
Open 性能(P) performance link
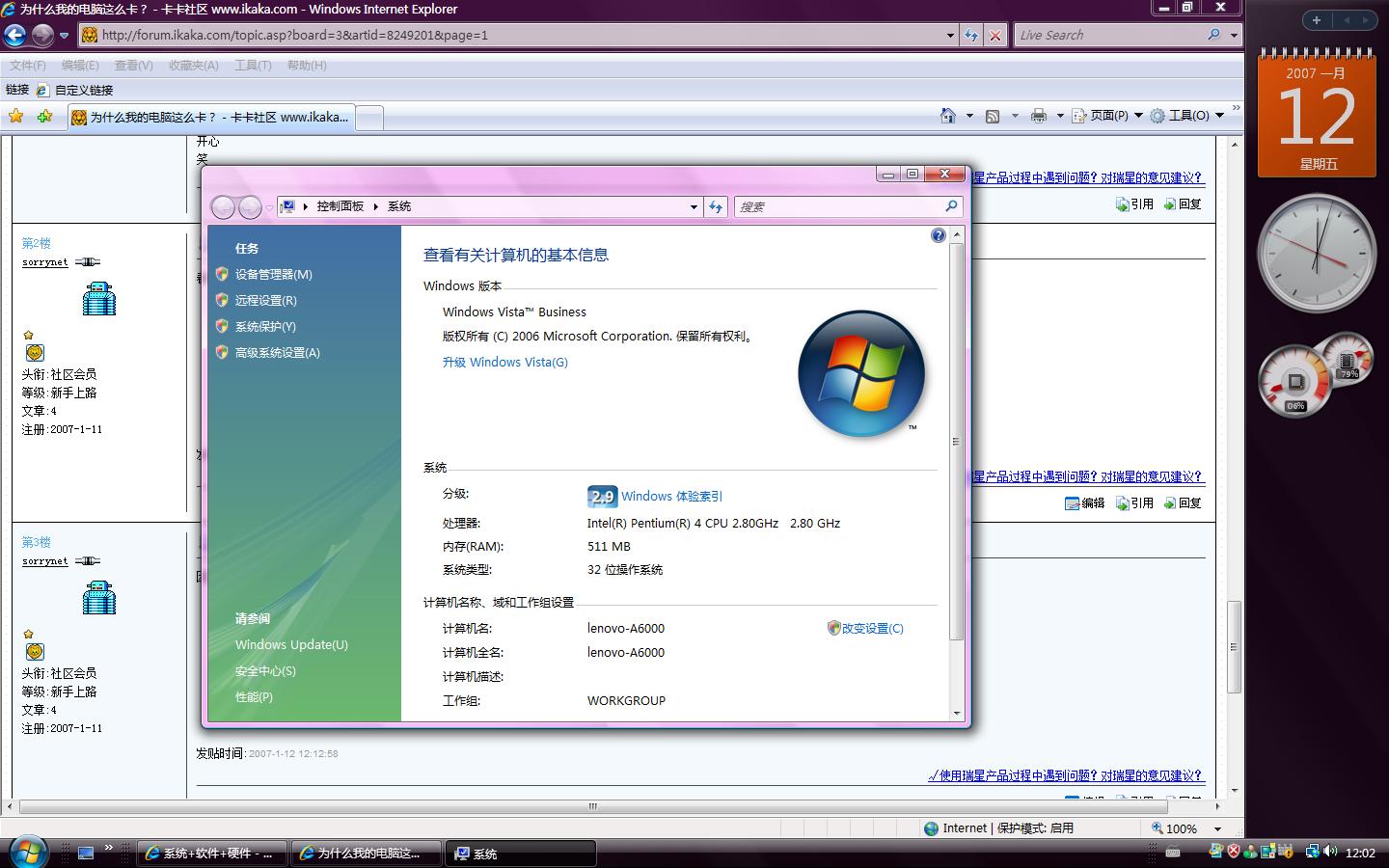click(x=254, y=697)
